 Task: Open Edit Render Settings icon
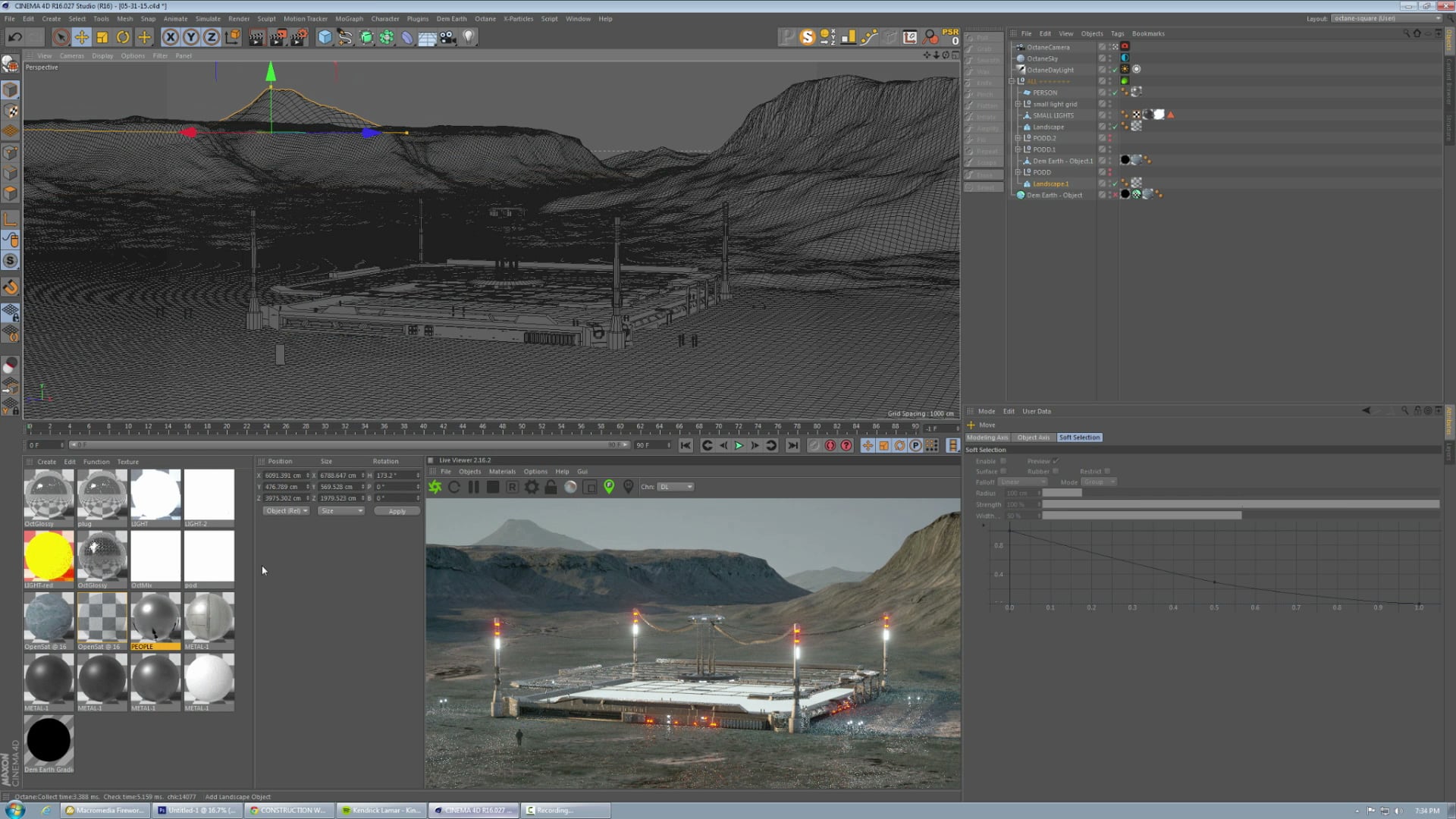point(299,36)
